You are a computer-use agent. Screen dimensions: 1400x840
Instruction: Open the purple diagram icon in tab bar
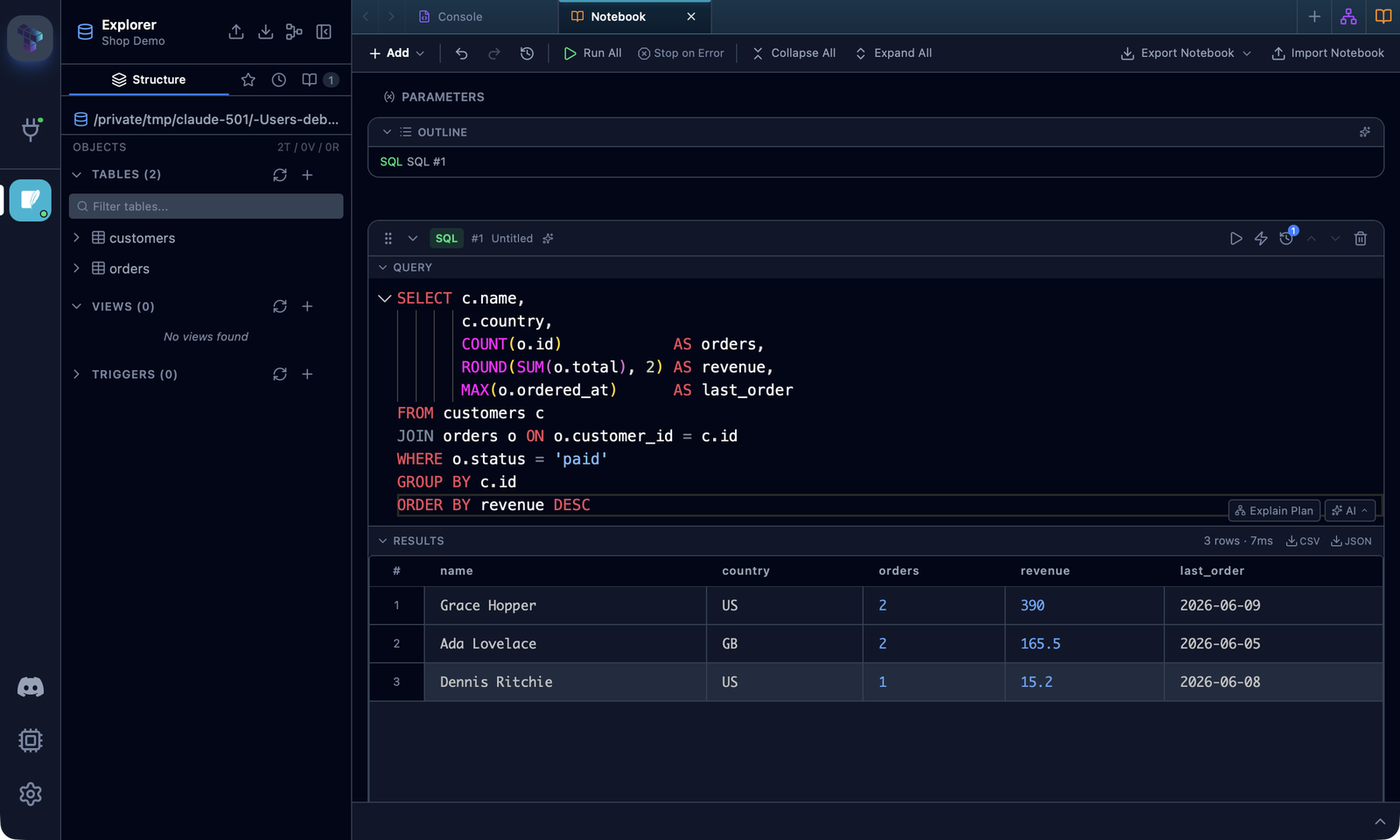[1348, 17]
